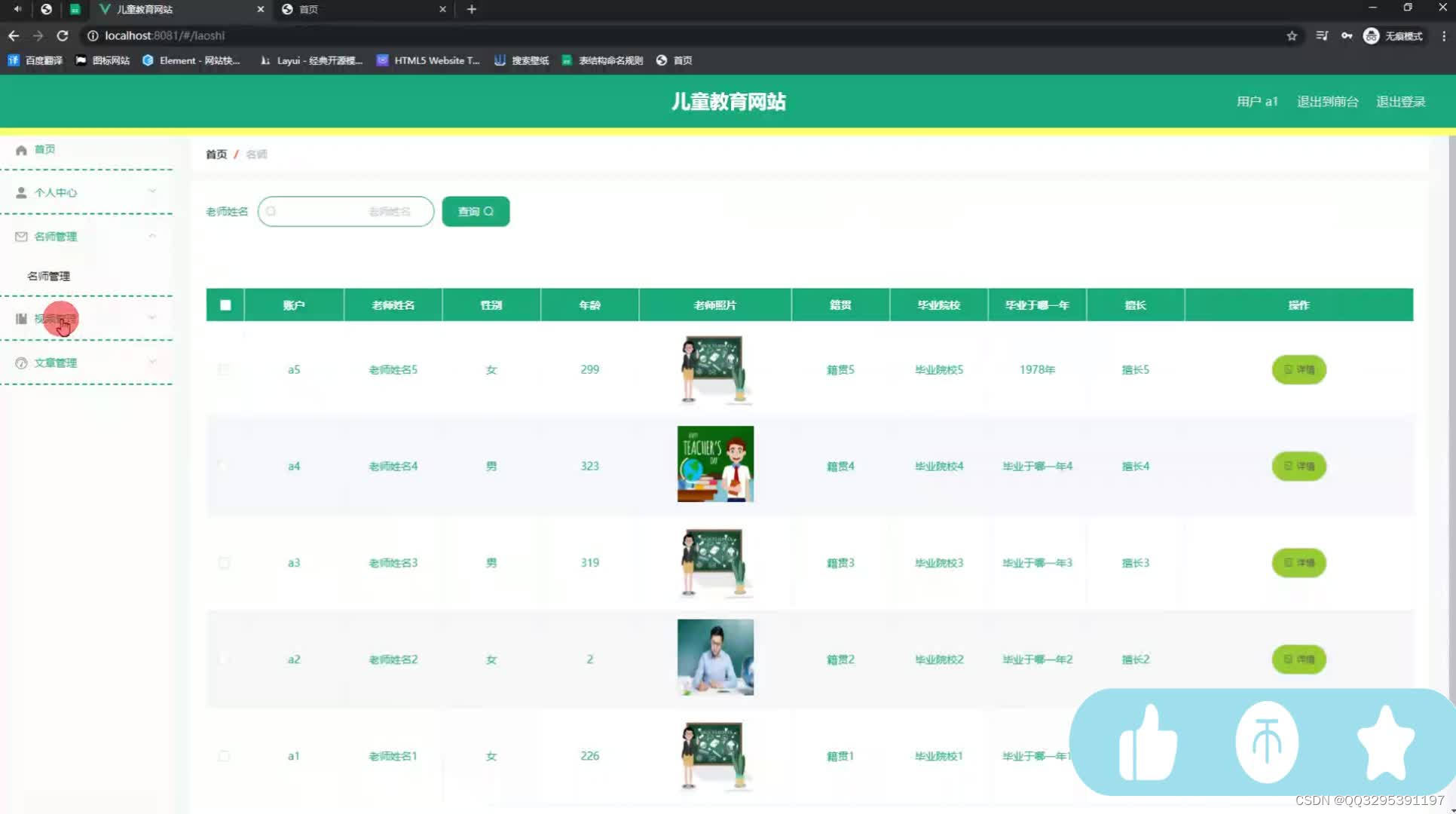Click cell 1978年
Screen dimensions: 1456x814
[x=1037, y=369]
